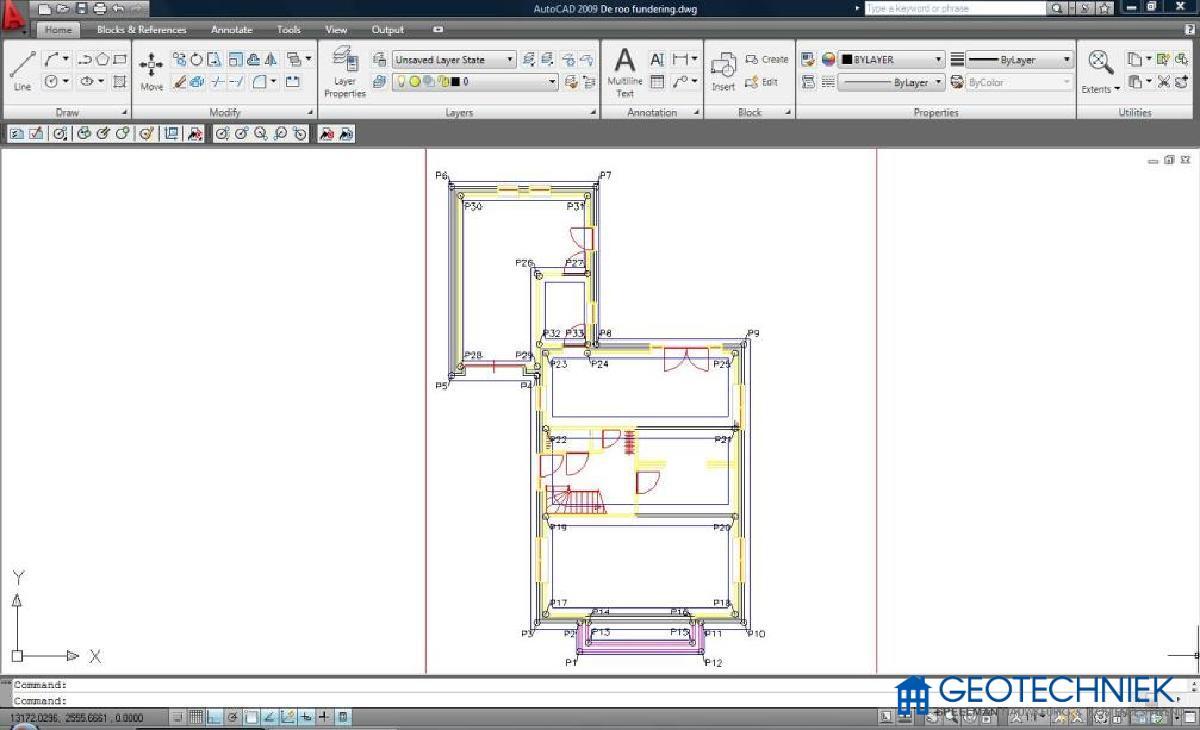Open the View ribbon tab

coord(336,30)
